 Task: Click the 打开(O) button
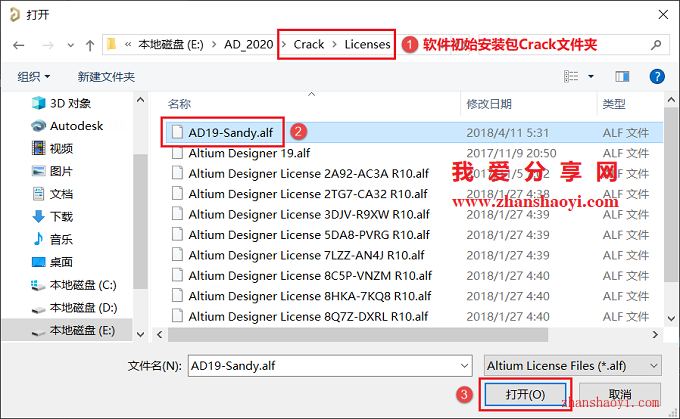525,394
